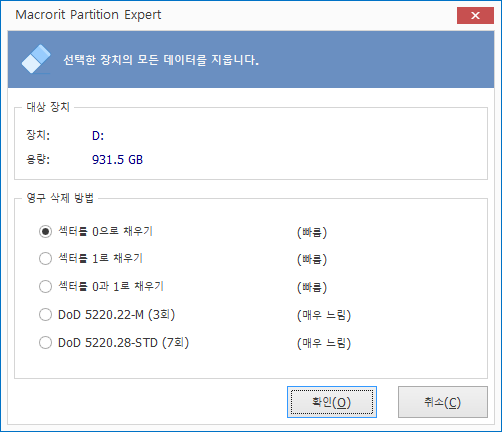This screenshot has width=502, height=432.
Task: Click the Macrorit Partition Expert window title
Action: point(88,15)
